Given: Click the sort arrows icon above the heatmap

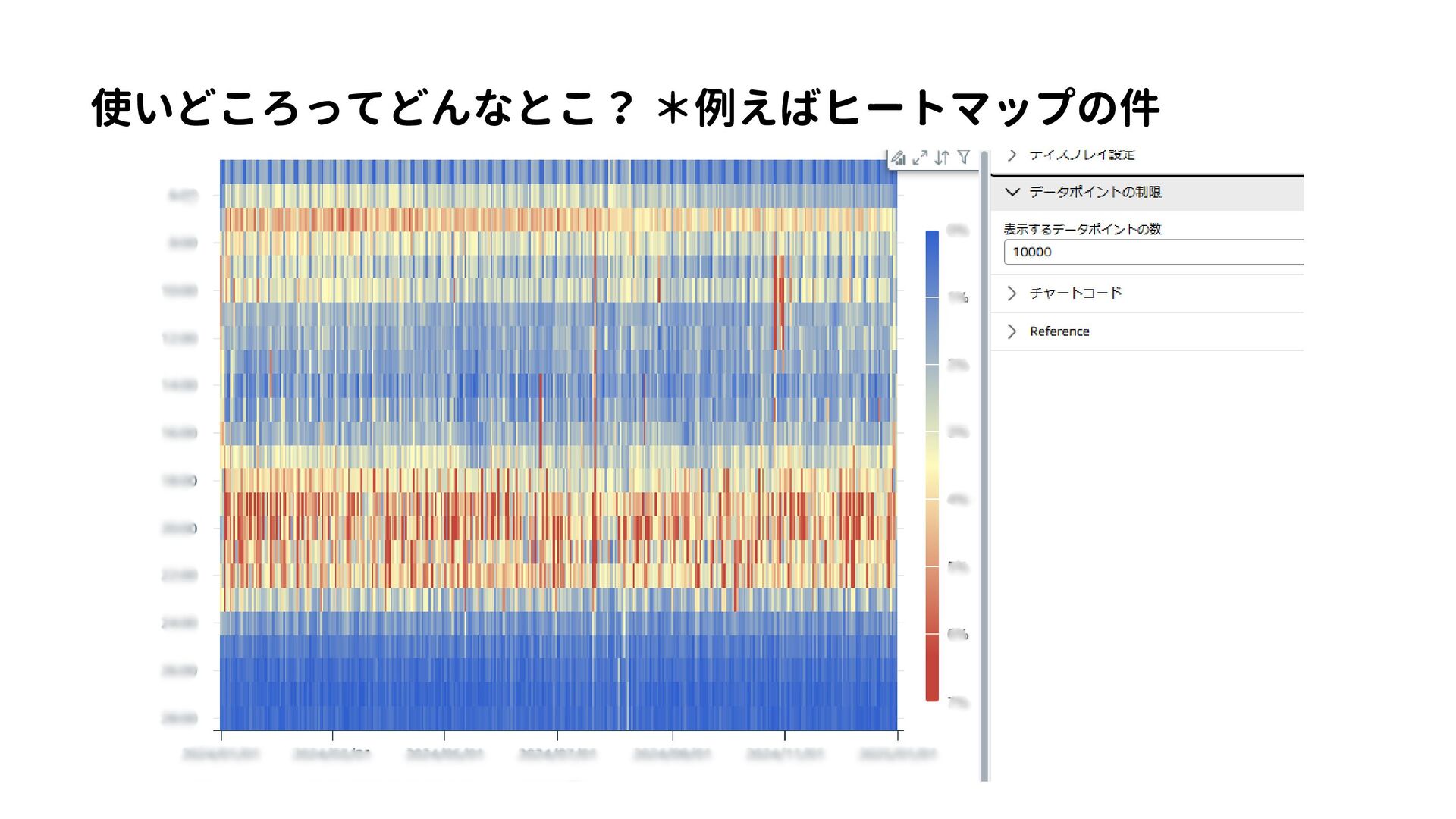Looking at the screenshot, I should point(942,158).
